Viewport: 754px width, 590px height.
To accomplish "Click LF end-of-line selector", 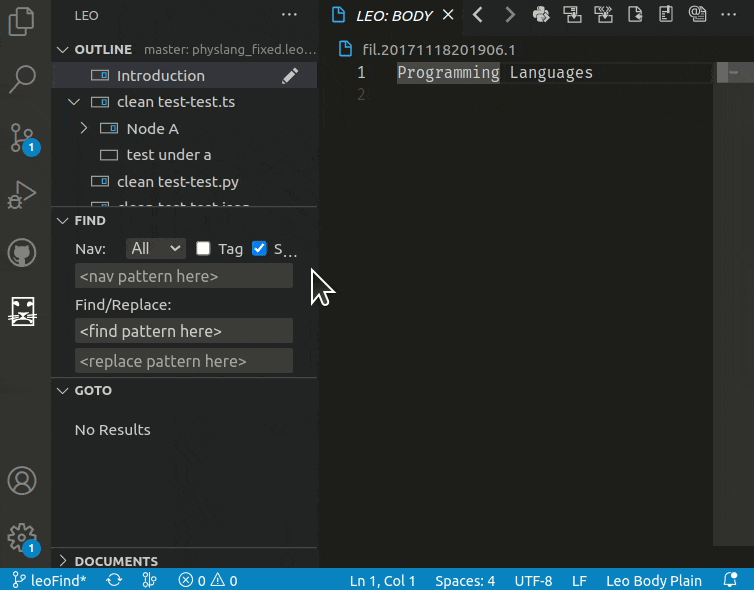I will point(579,580).
